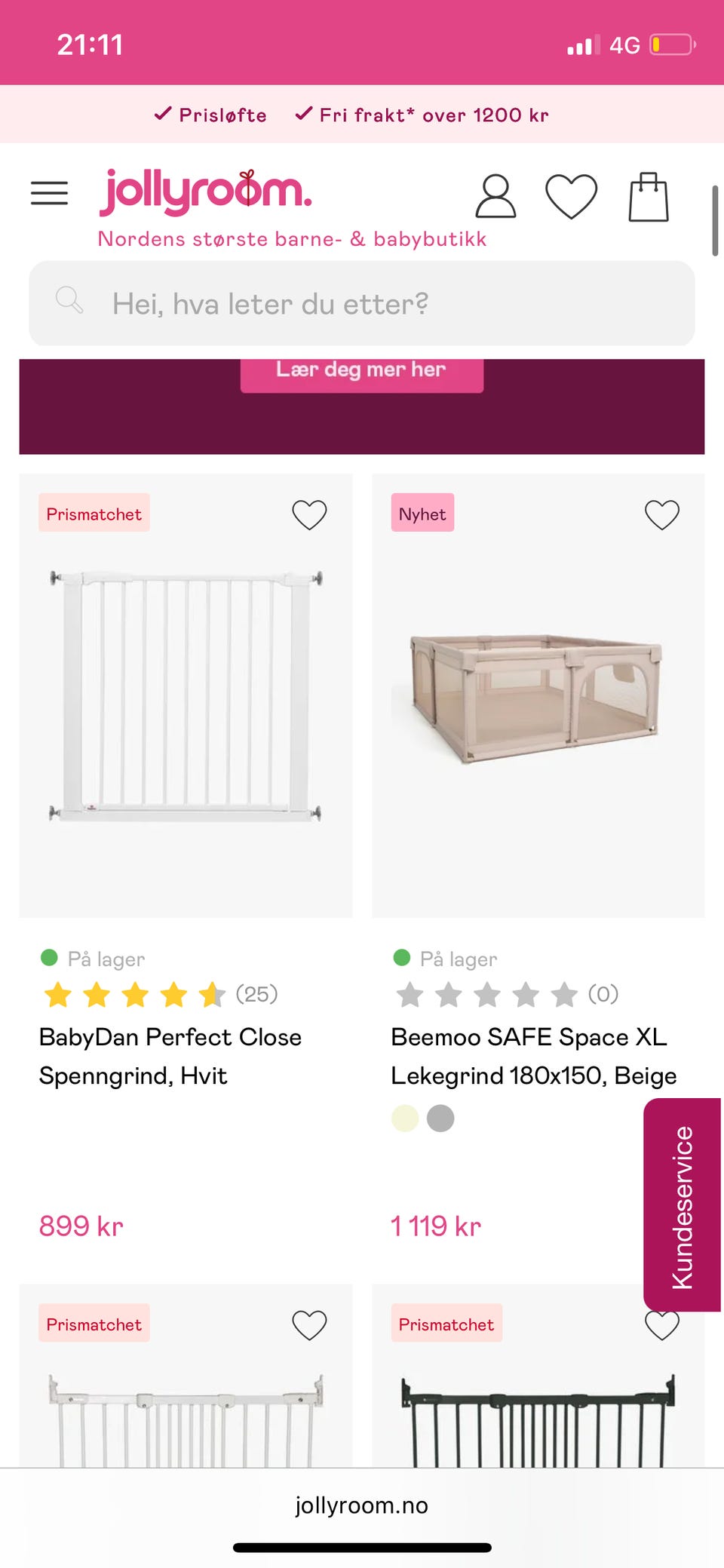This screenshot has width=724, height=1568.
Task: View the wishlist via header heart icon
Action: click(571, 196)
